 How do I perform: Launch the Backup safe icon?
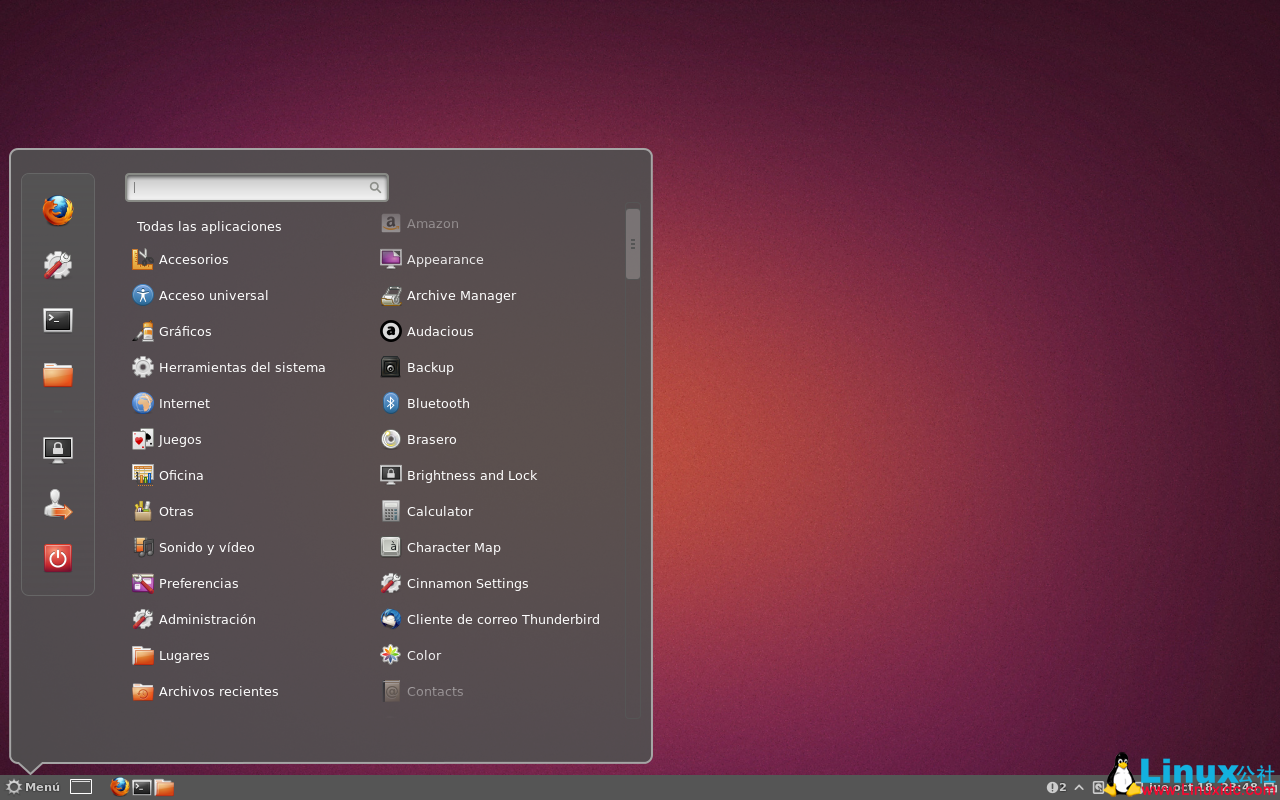(x=391, y=367)
